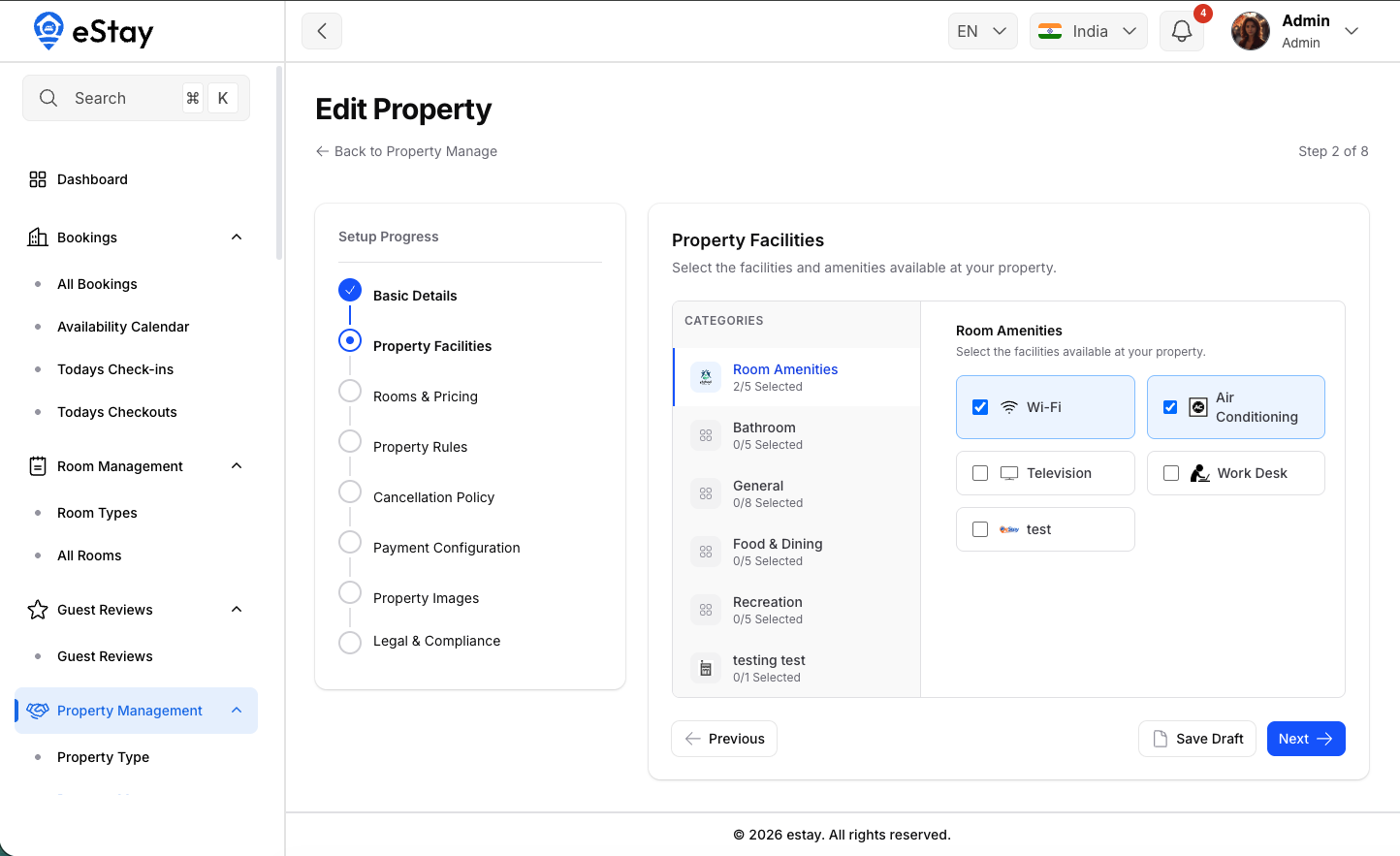
Task: Click the sidebar Search input field
Action: click(136, 98)
